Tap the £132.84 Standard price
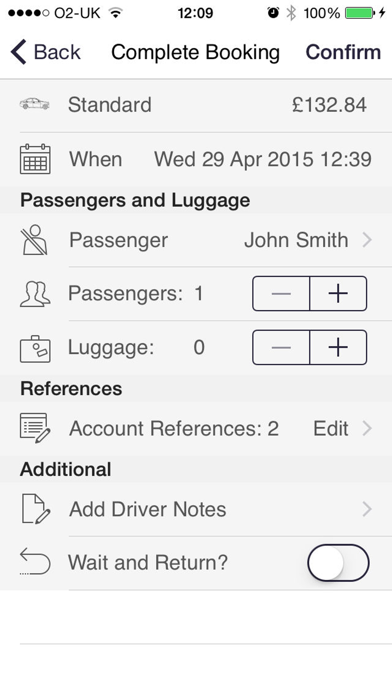 point(329,105)
